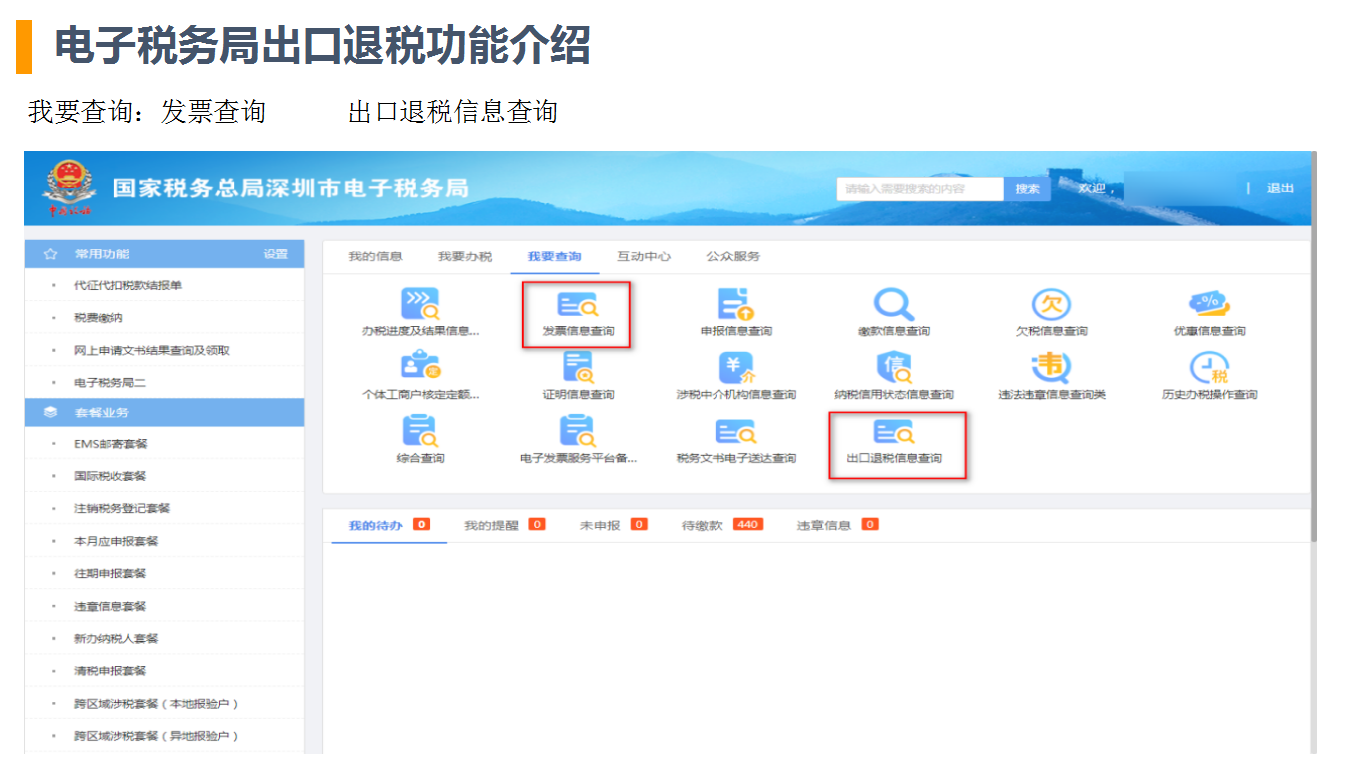This screenshot has width=1350, height=761.
Task: Open 网上申请文书结果查询及领取
Action: point(165,350)
